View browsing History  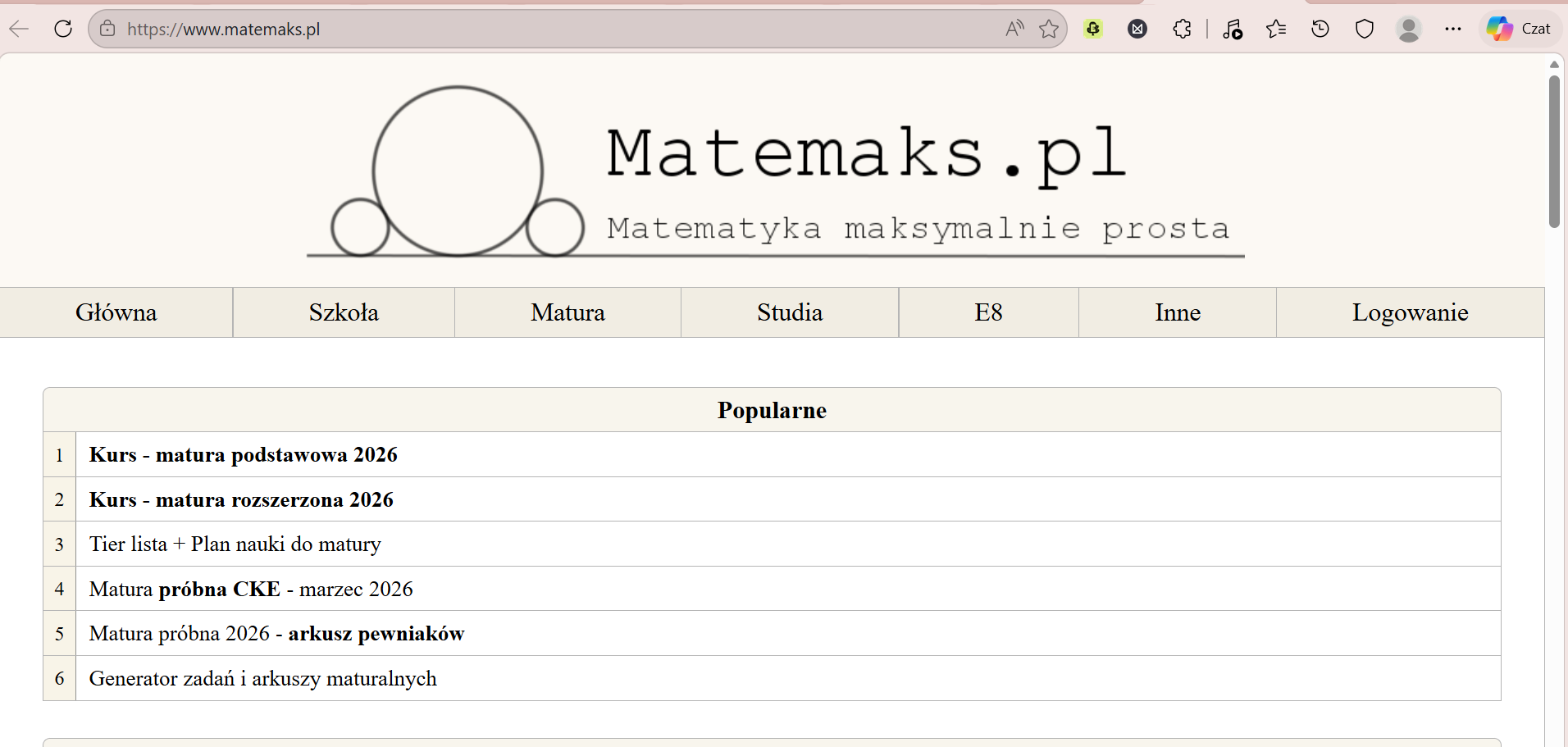[1320, 29]
